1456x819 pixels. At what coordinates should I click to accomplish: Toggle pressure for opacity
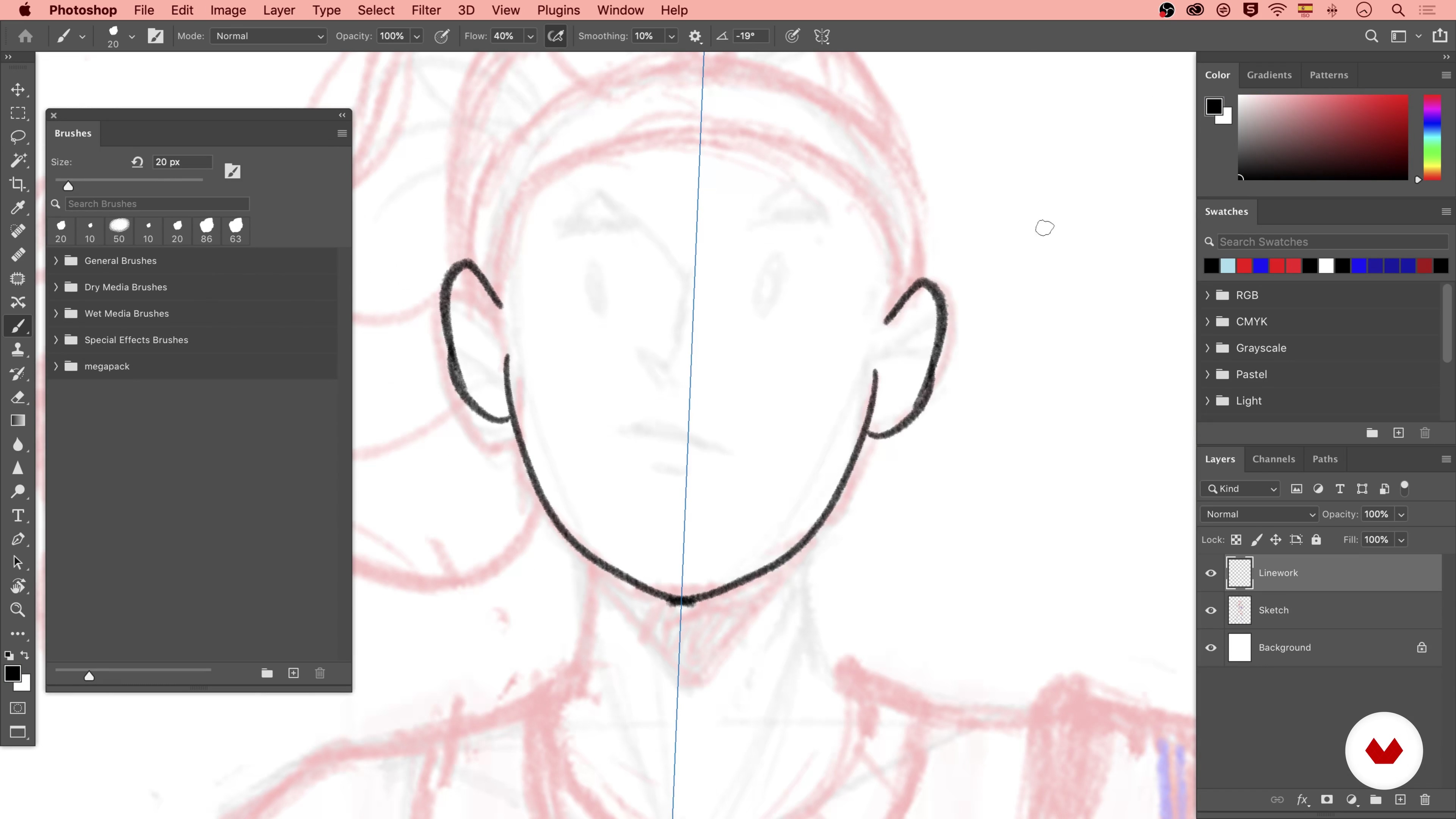(x=442, y=36)
